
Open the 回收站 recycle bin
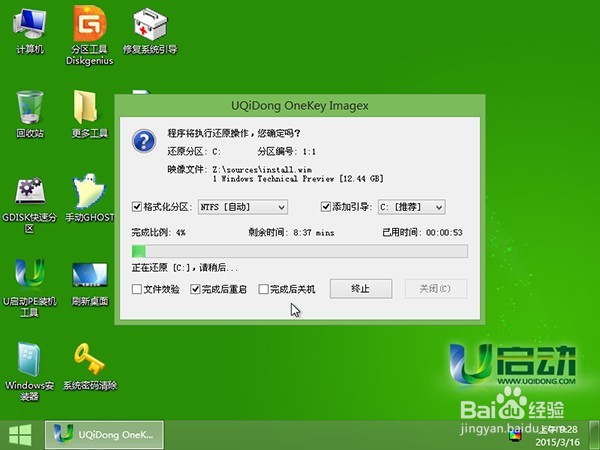click(29, 114)
